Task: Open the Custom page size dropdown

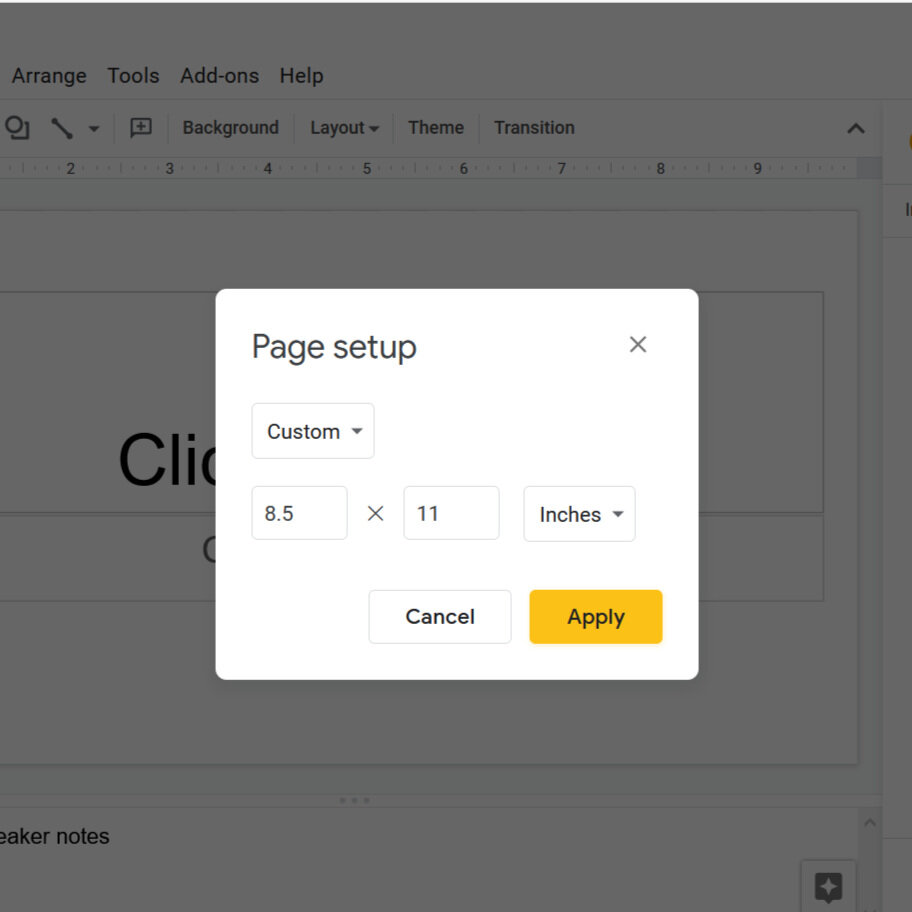Action: tap(313, 431)
